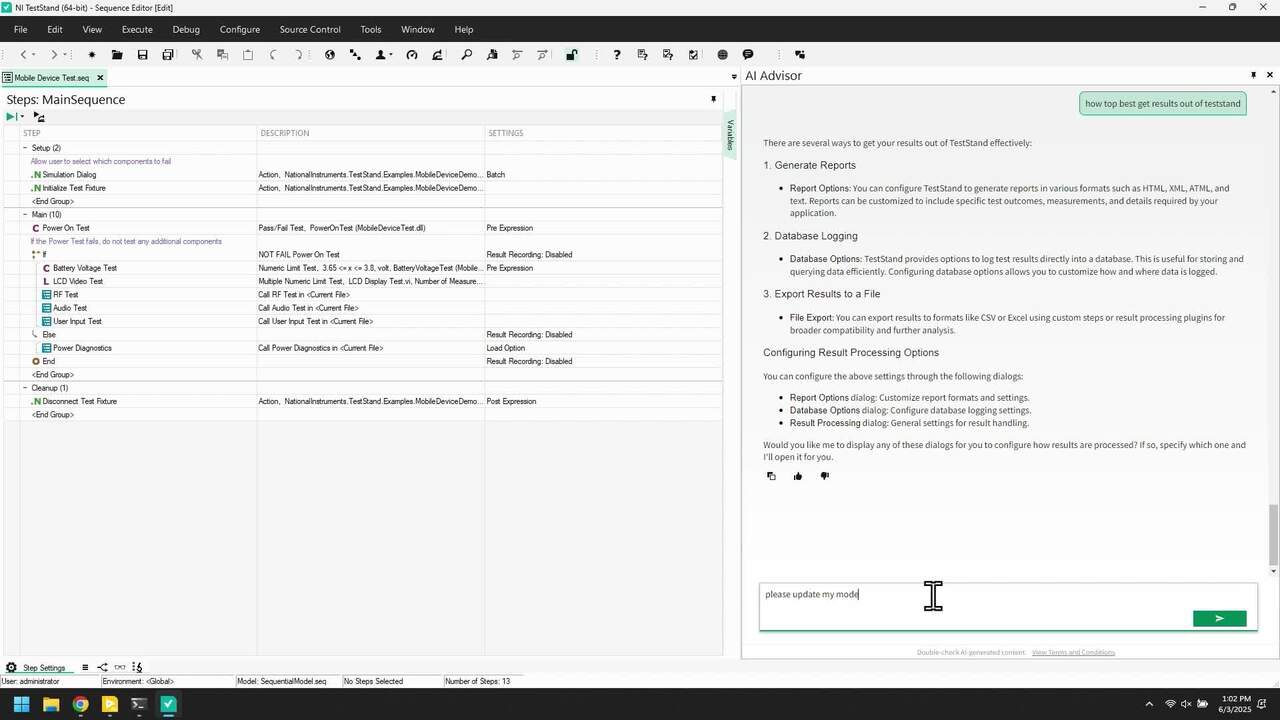This screenshot has height=720, width=1280.
Task: Open the View Terms and Conditions link
Action: 1073,652
